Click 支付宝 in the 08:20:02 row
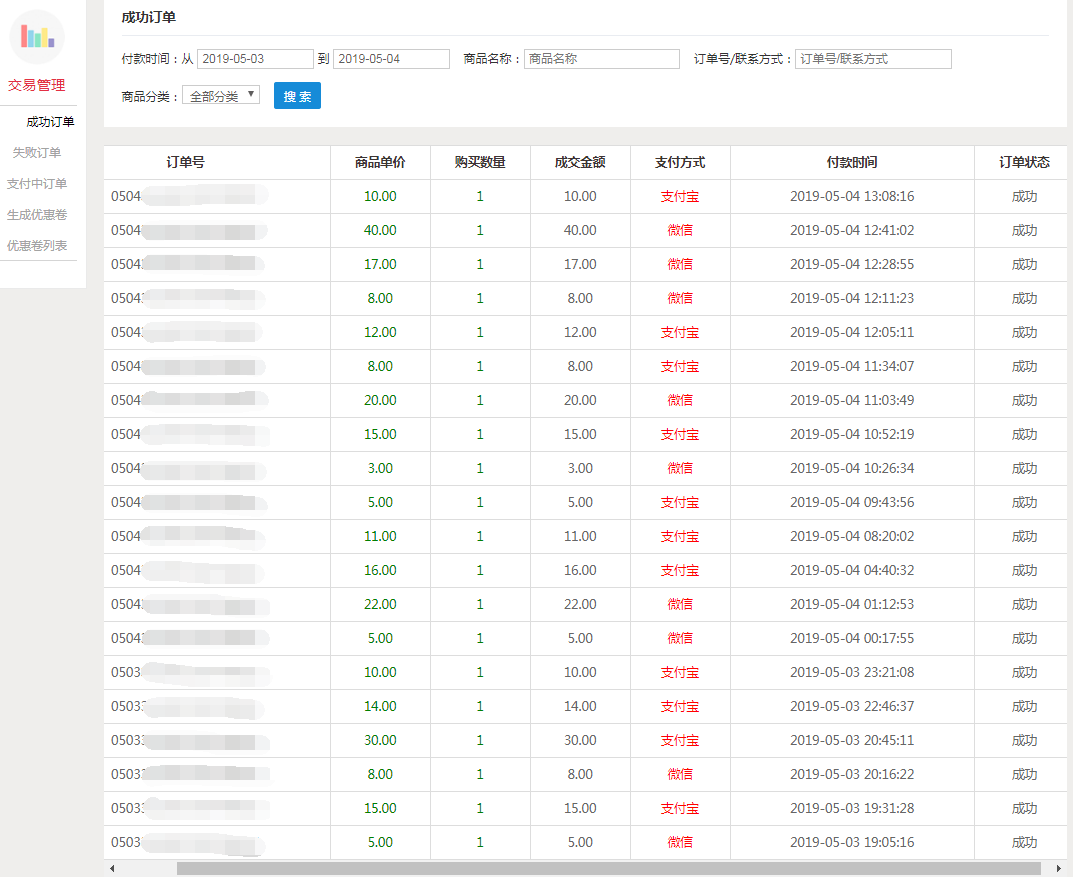 coord(680,536)
